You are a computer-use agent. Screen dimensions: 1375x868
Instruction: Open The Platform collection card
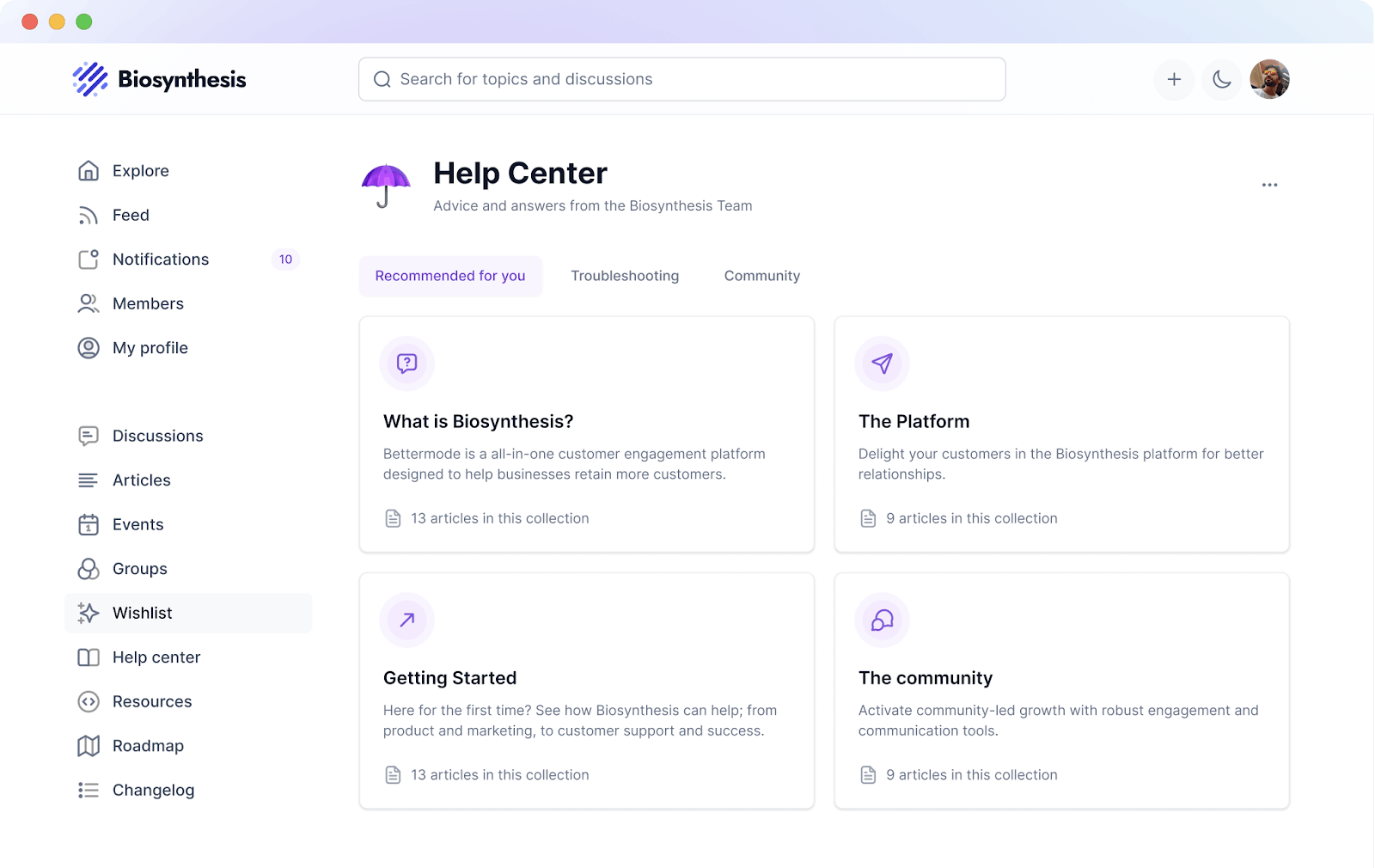point(1062,434)
